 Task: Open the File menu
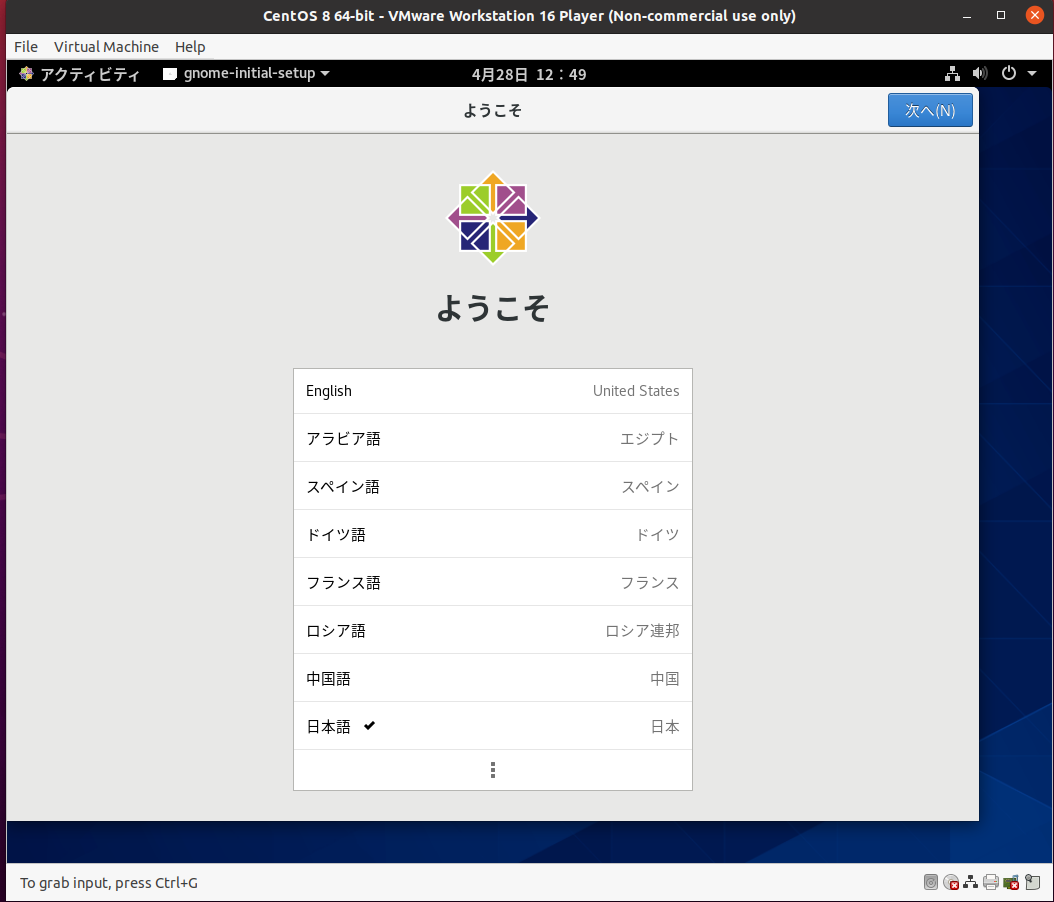point(26,47)
